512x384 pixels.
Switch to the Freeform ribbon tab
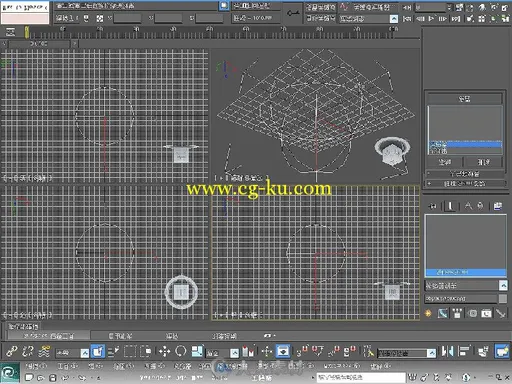(x=120, y=336)
